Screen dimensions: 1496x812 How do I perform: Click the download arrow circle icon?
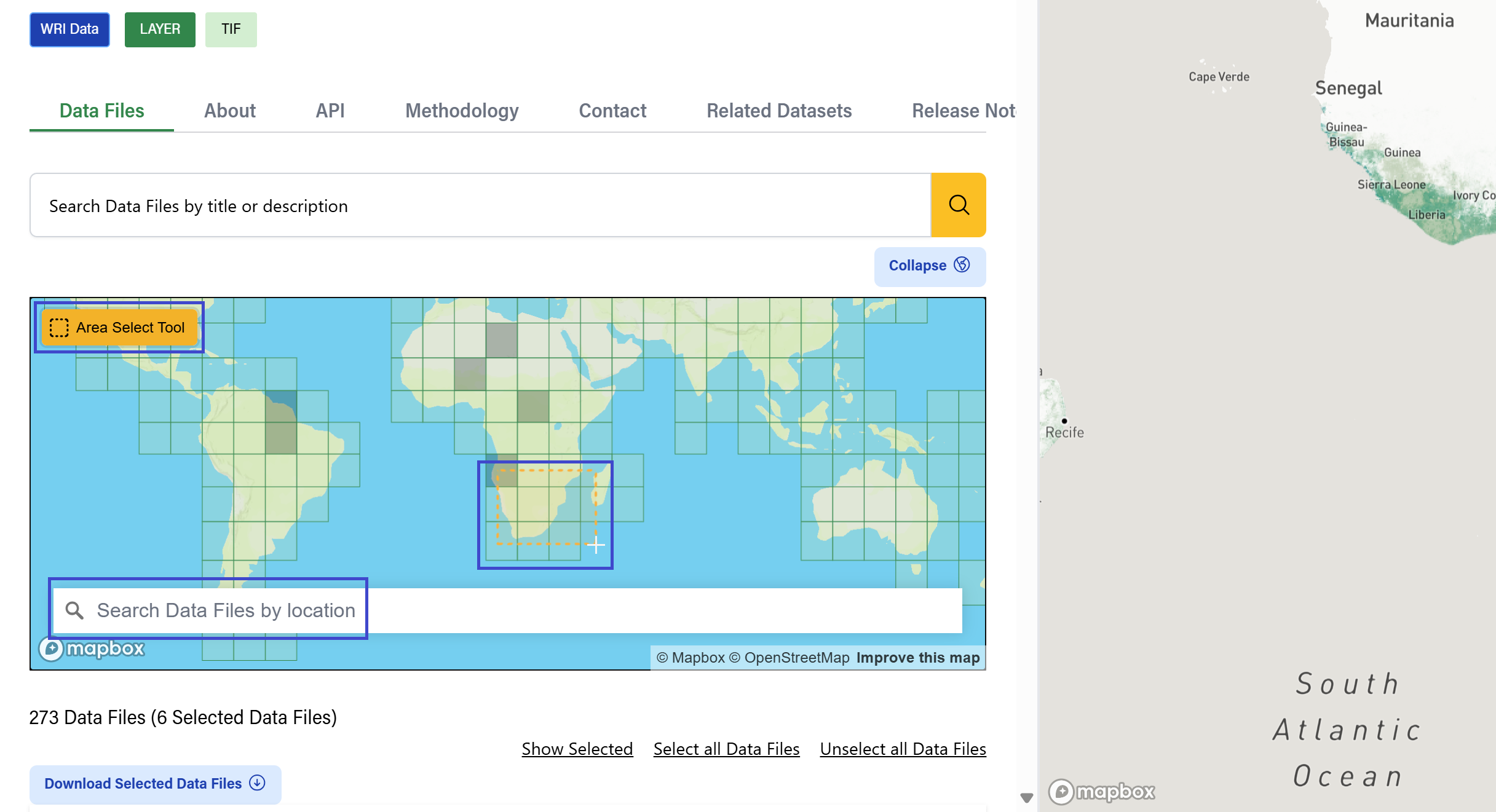pos(257,783)
